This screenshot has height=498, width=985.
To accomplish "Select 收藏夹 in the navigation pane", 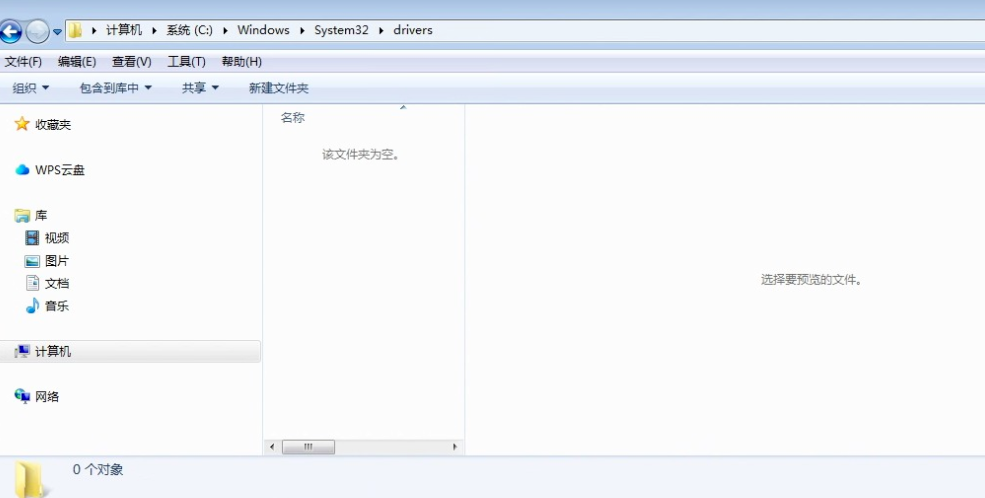I will [53, 125].
